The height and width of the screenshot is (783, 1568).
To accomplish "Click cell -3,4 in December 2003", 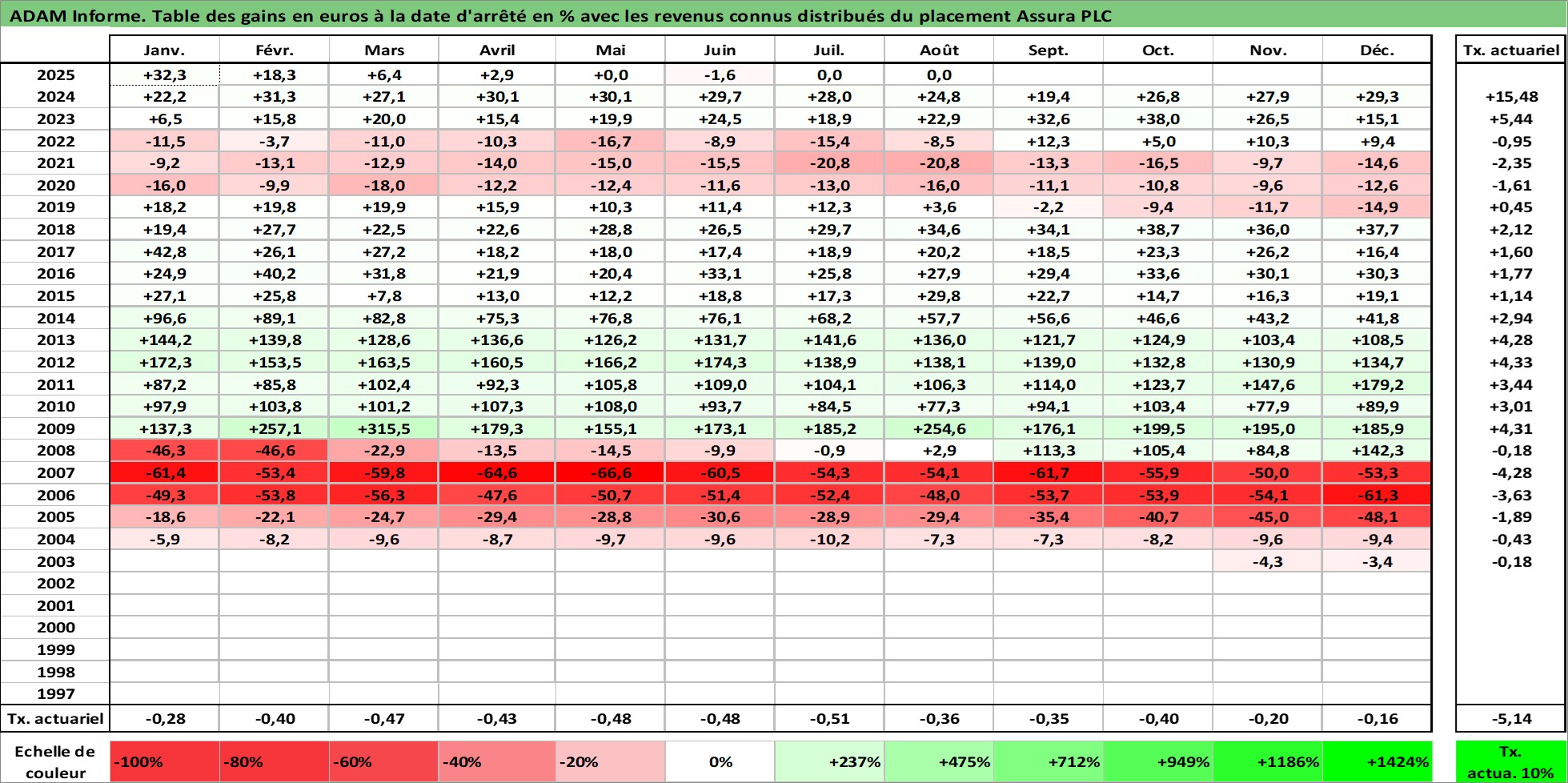I will click(1378, 561).
